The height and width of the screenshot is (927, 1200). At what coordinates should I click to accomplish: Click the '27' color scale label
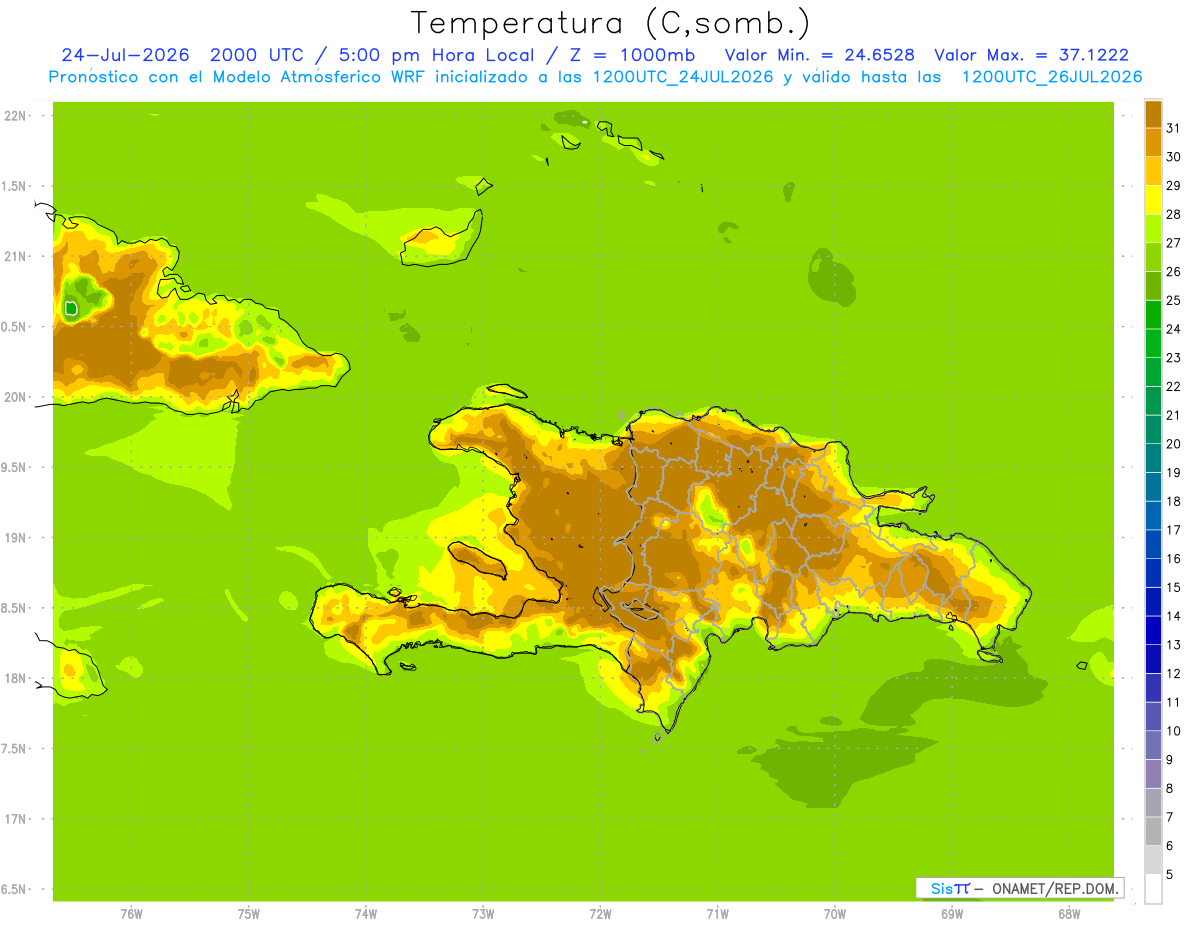tap(1173, 243)
